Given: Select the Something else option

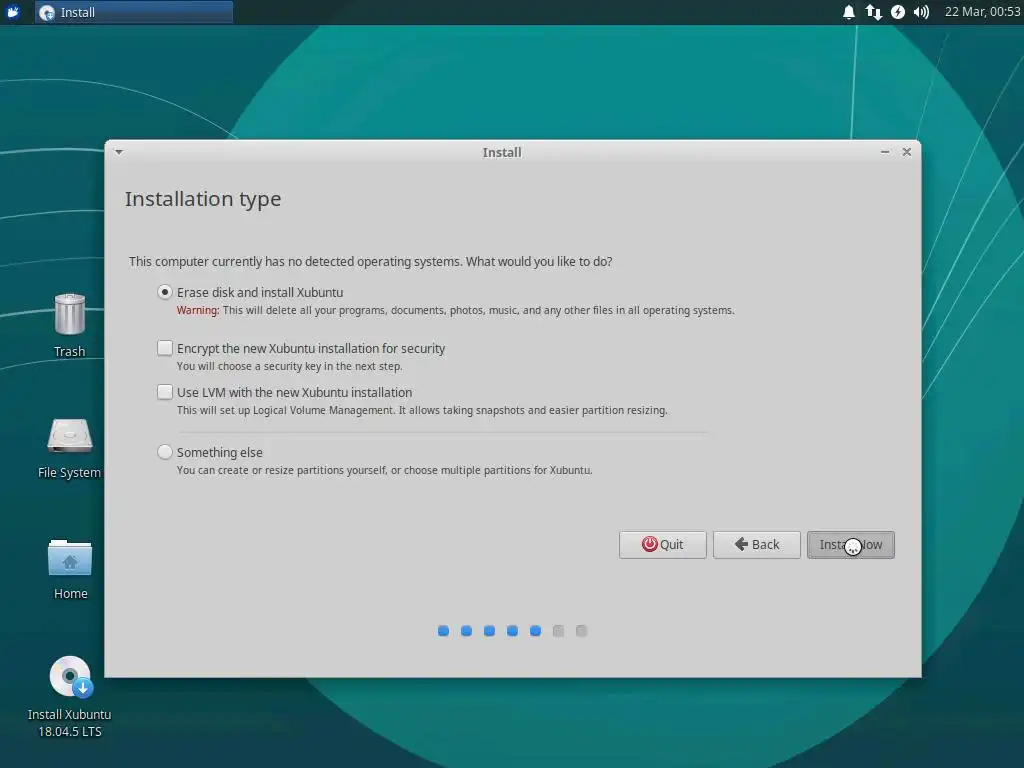Looking at the screenshot, I should pos(165,452).
